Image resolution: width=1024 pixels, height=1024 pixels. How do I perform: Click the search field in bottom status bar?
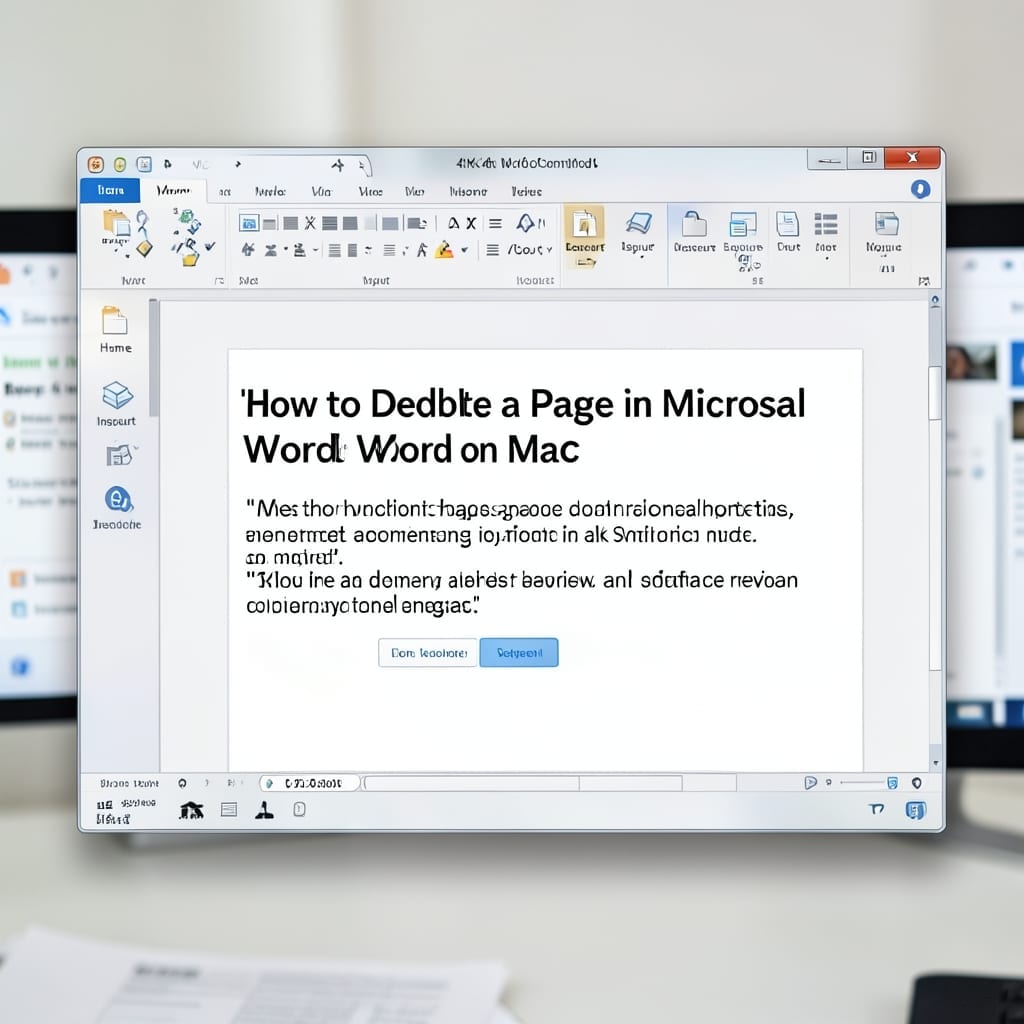(310, 782)
